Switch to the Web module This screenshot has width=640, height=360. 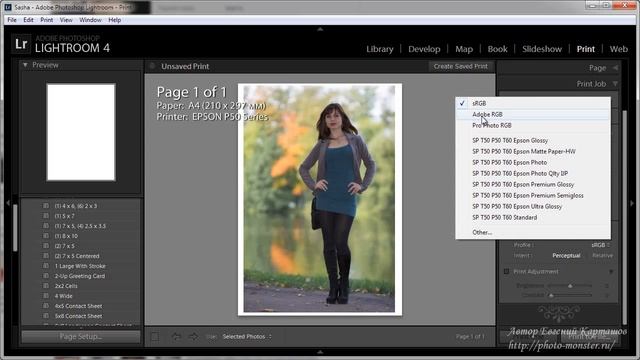coord(619,49)
